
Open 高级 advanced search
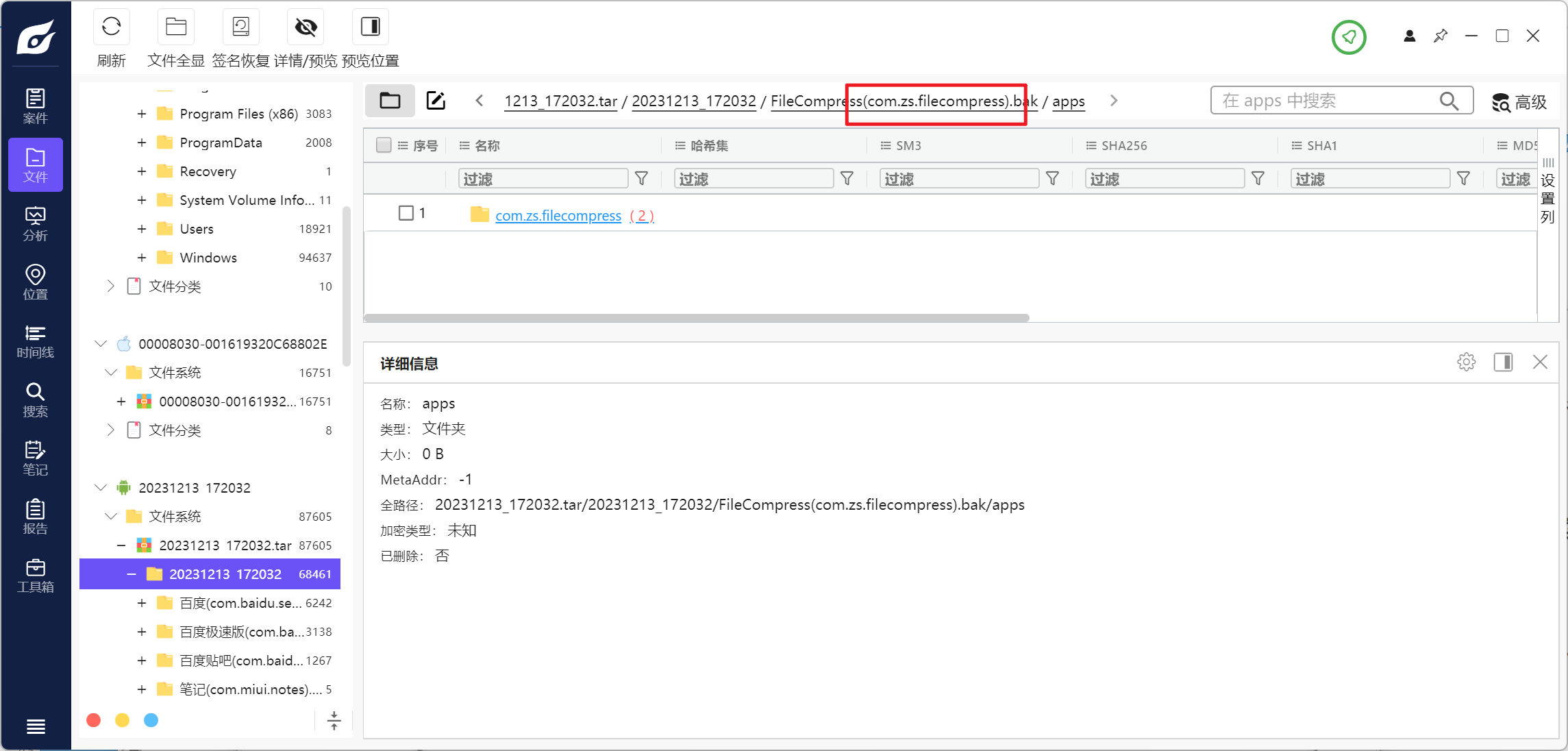1519,102
